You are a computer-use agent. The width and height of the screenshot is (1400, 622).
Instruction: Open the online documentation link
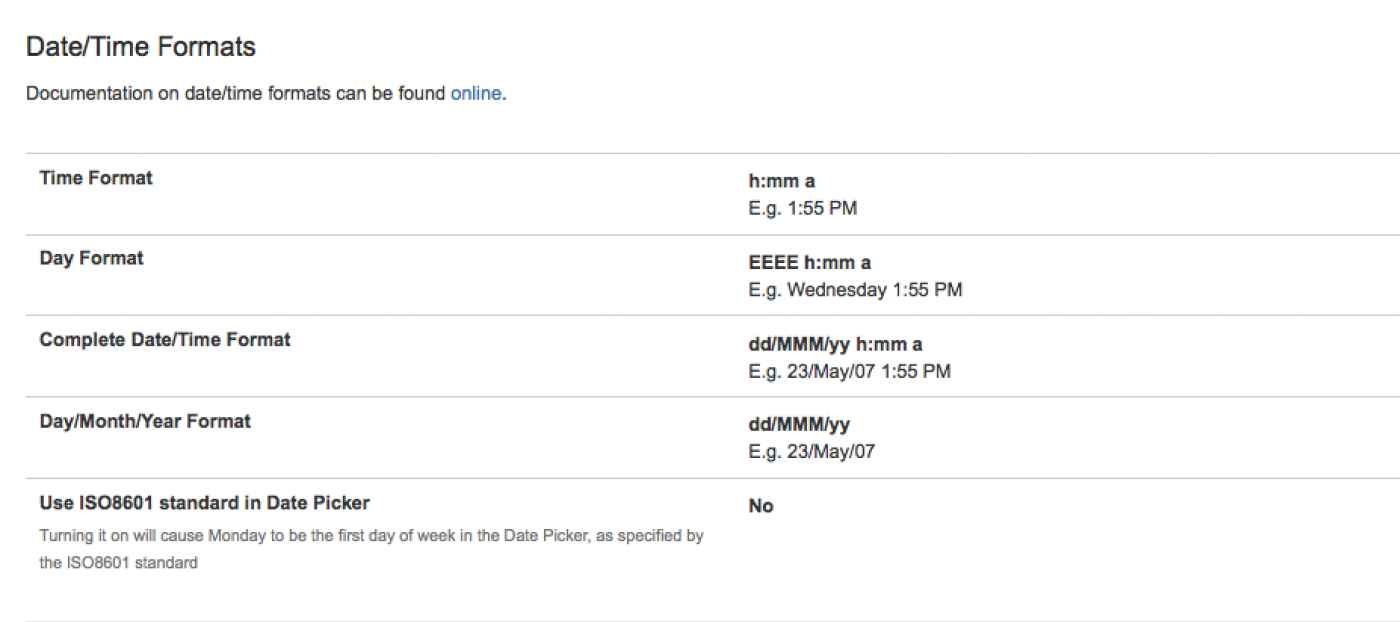[475, 94]
